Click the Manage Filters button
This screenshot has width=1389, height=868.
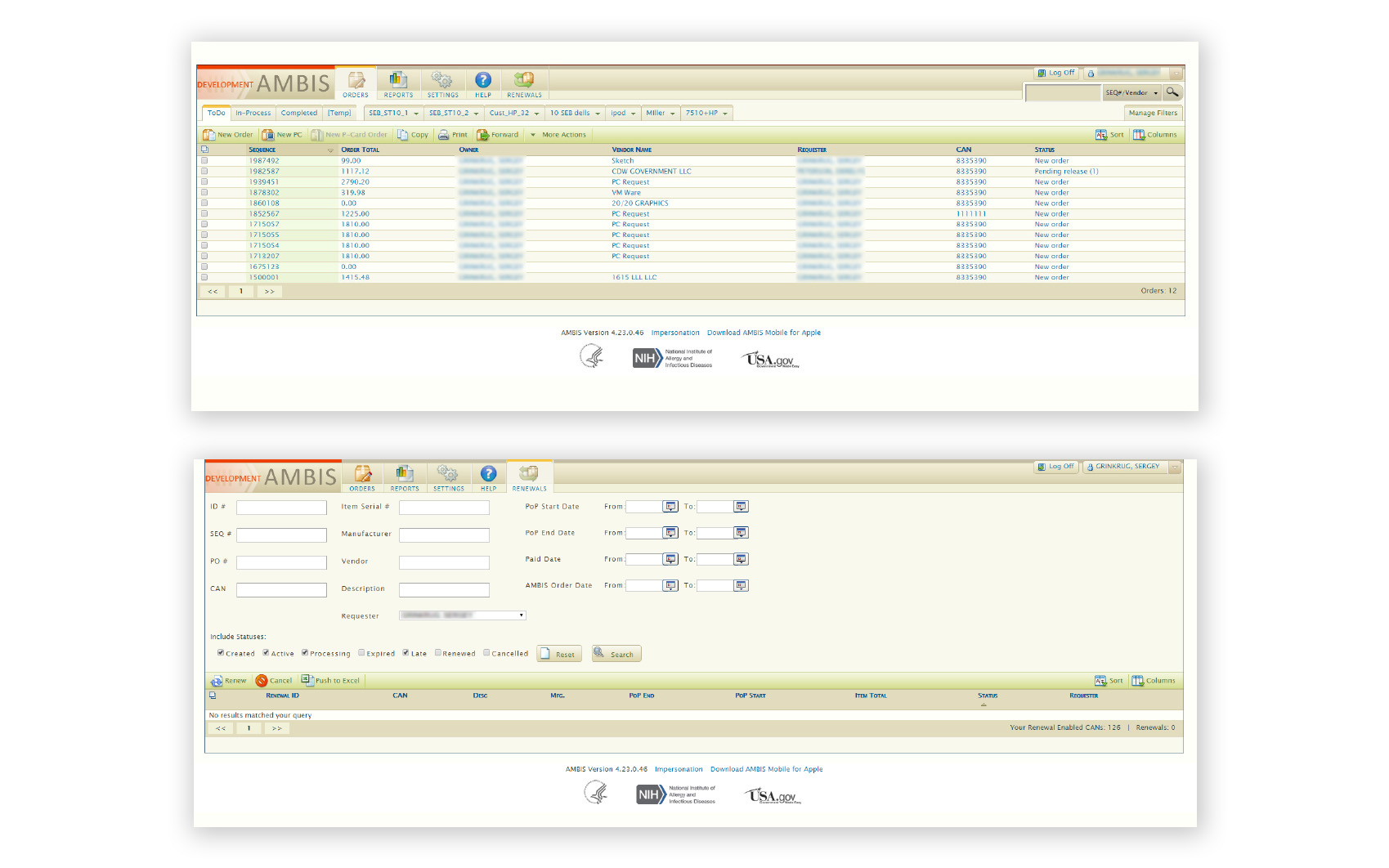(1153, 114)
